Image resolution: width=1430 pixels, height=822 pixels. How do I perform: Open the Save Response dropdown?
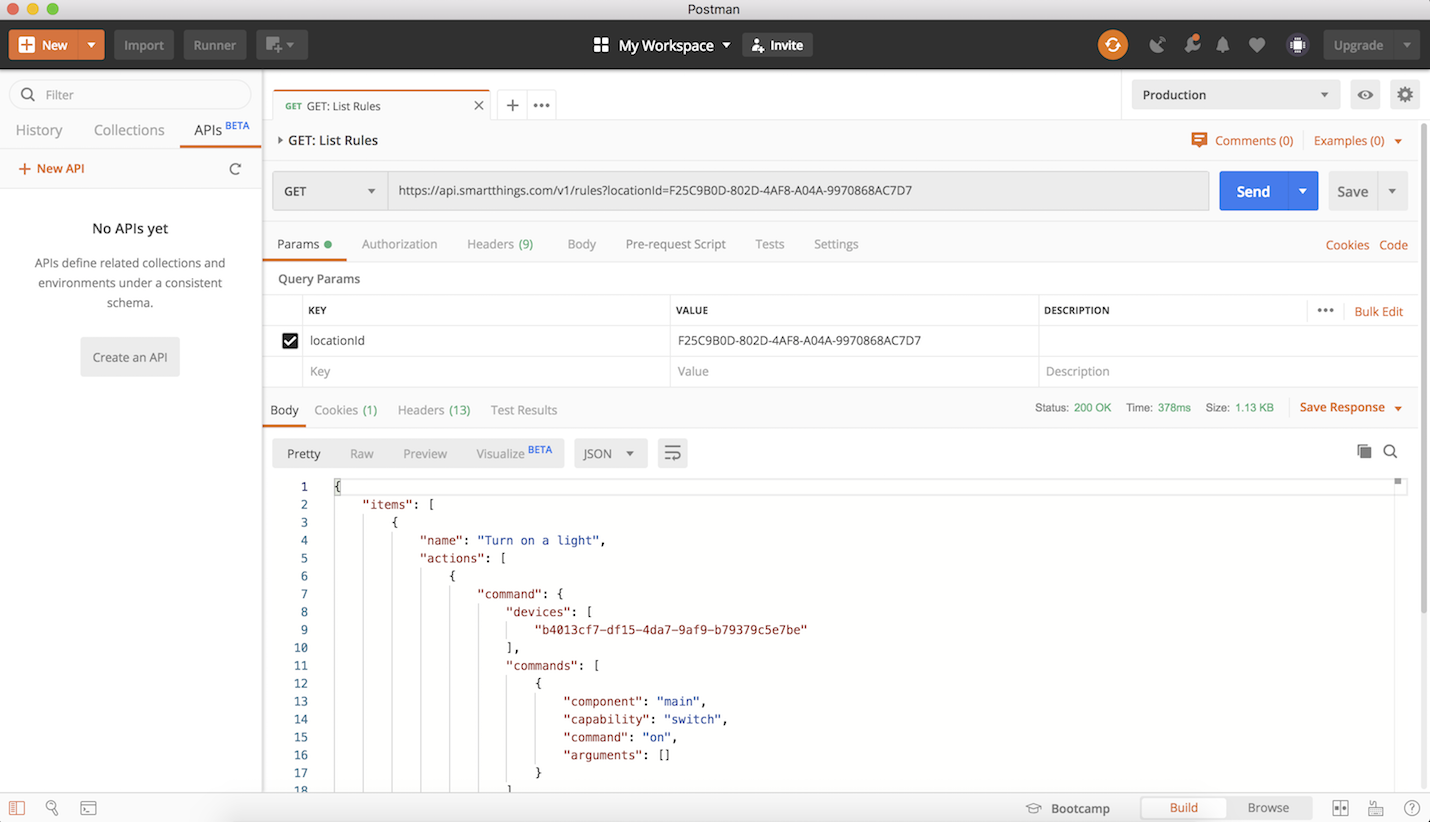[x=1351, y=408]
